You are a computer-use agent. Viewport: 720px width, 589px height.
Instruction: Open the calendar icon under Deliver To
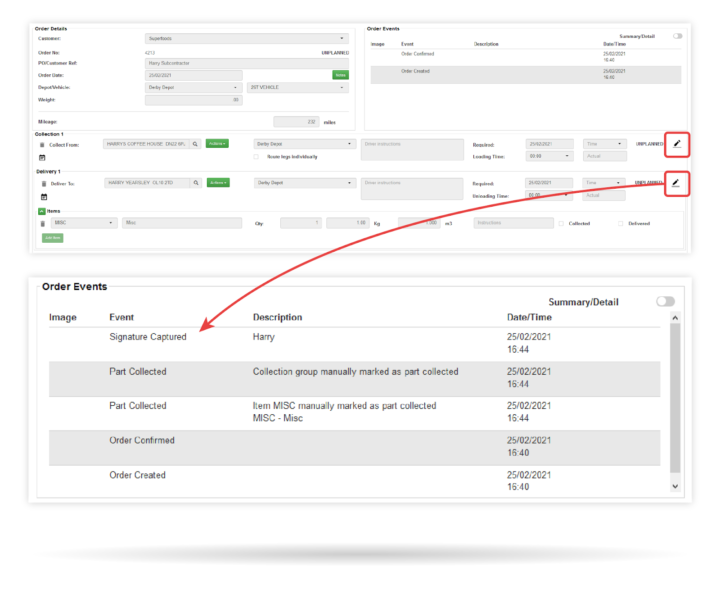(44, 196)
